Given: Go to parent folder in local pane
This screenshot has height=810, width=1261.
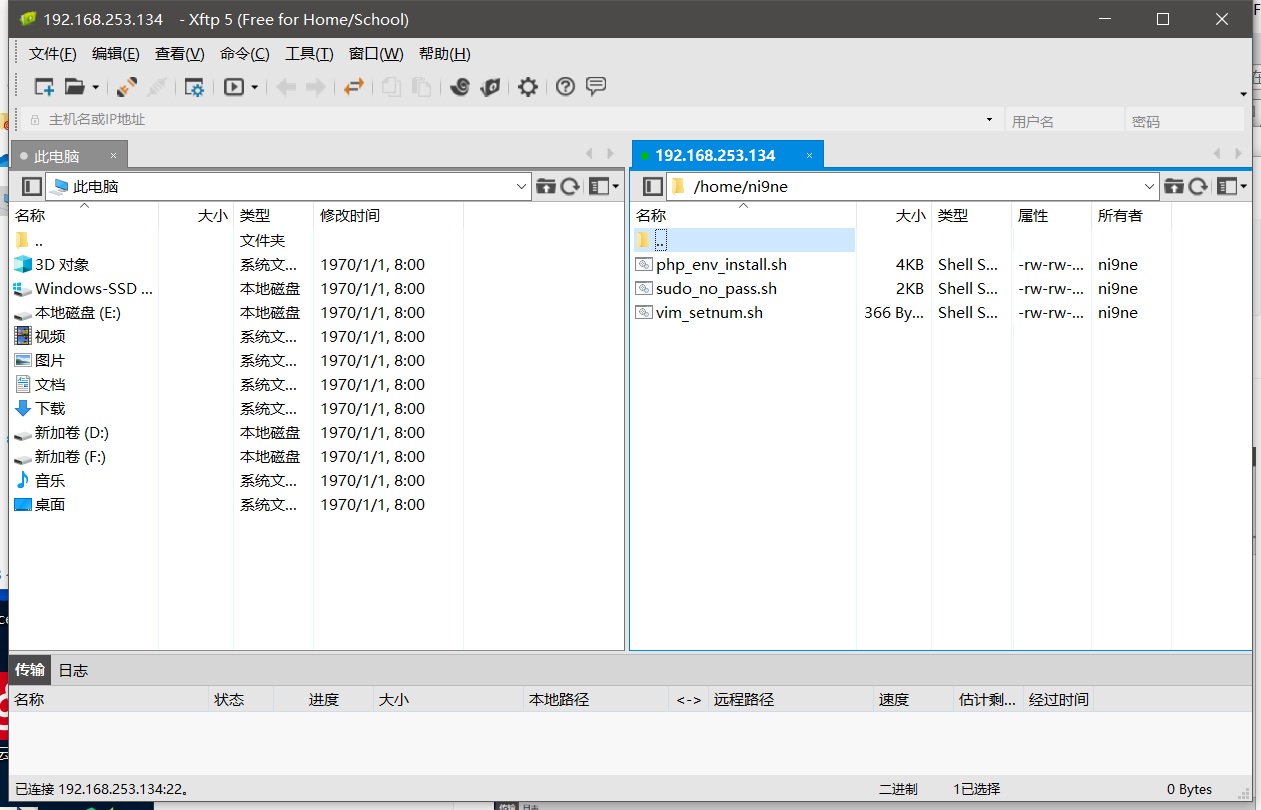Looking at the screenshot, I should tap(546, 186).
